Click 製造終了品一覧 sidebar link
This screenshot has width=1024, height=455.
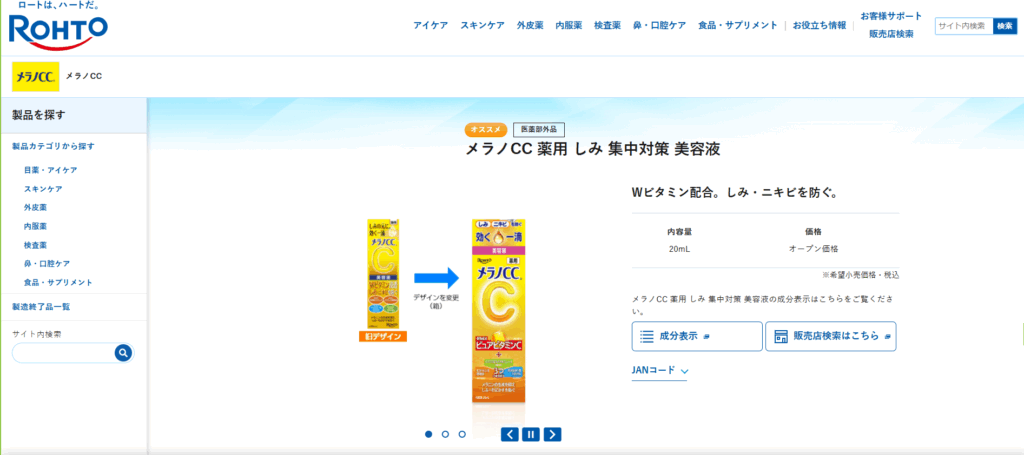tap(41, 307)
